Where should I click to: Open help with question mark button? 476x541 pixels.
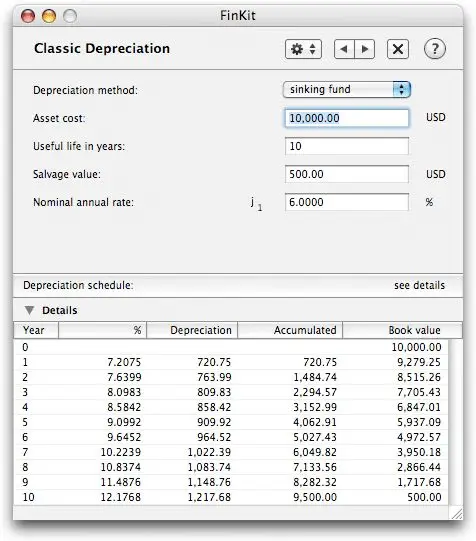tap(435, 49)
